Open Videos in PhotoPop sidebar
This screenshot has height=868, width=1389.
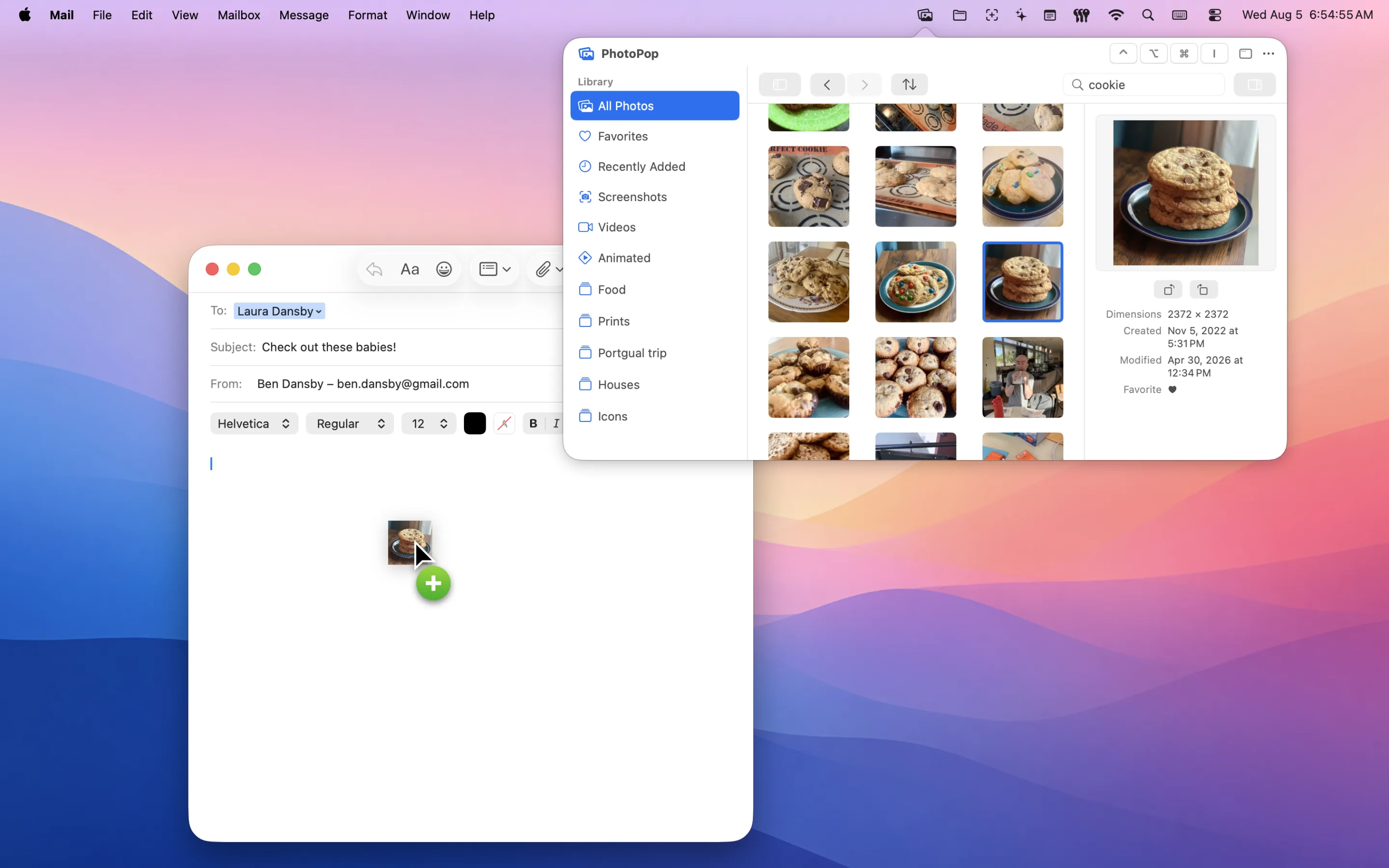pos(654,227)
